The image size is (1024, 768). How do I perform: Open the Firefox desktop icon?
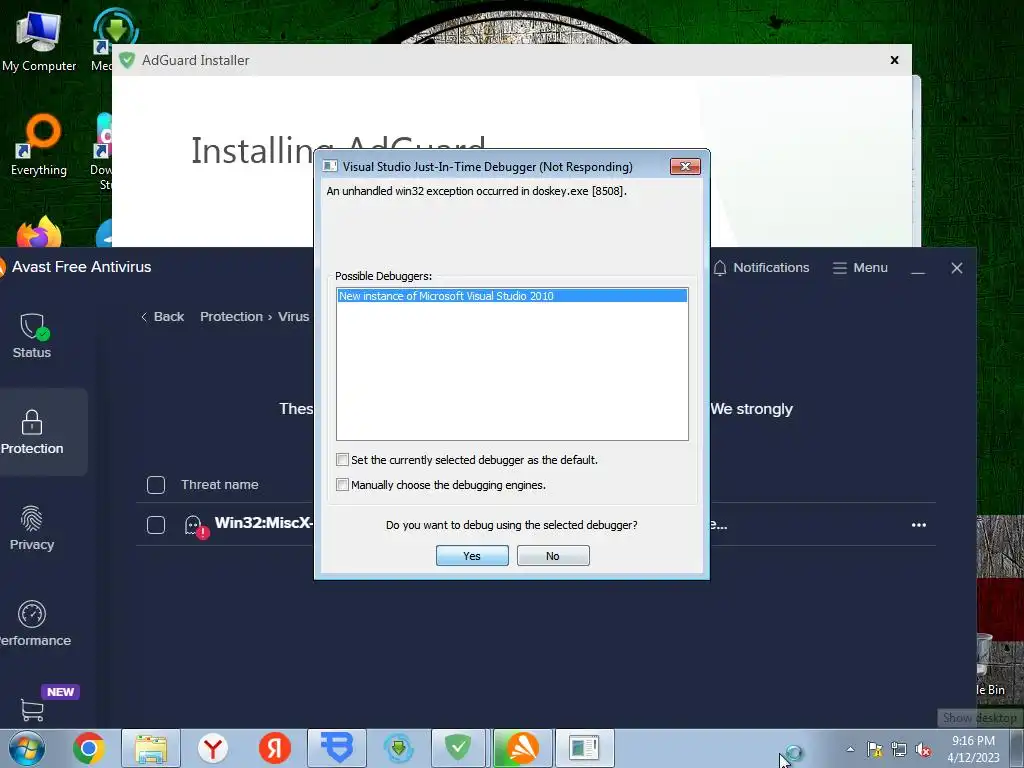(x=39, y=232)
